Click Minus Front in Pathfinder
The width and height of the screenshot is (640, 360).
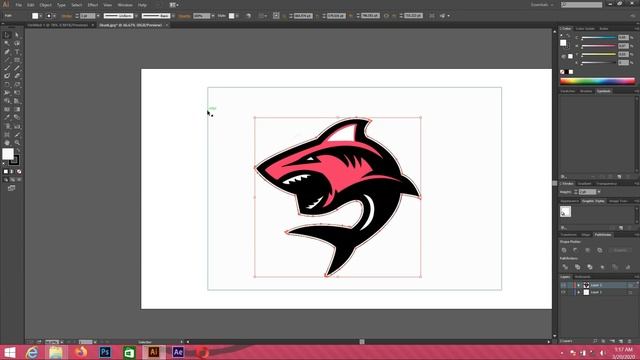pyautogui.click(x=576, y=250)
